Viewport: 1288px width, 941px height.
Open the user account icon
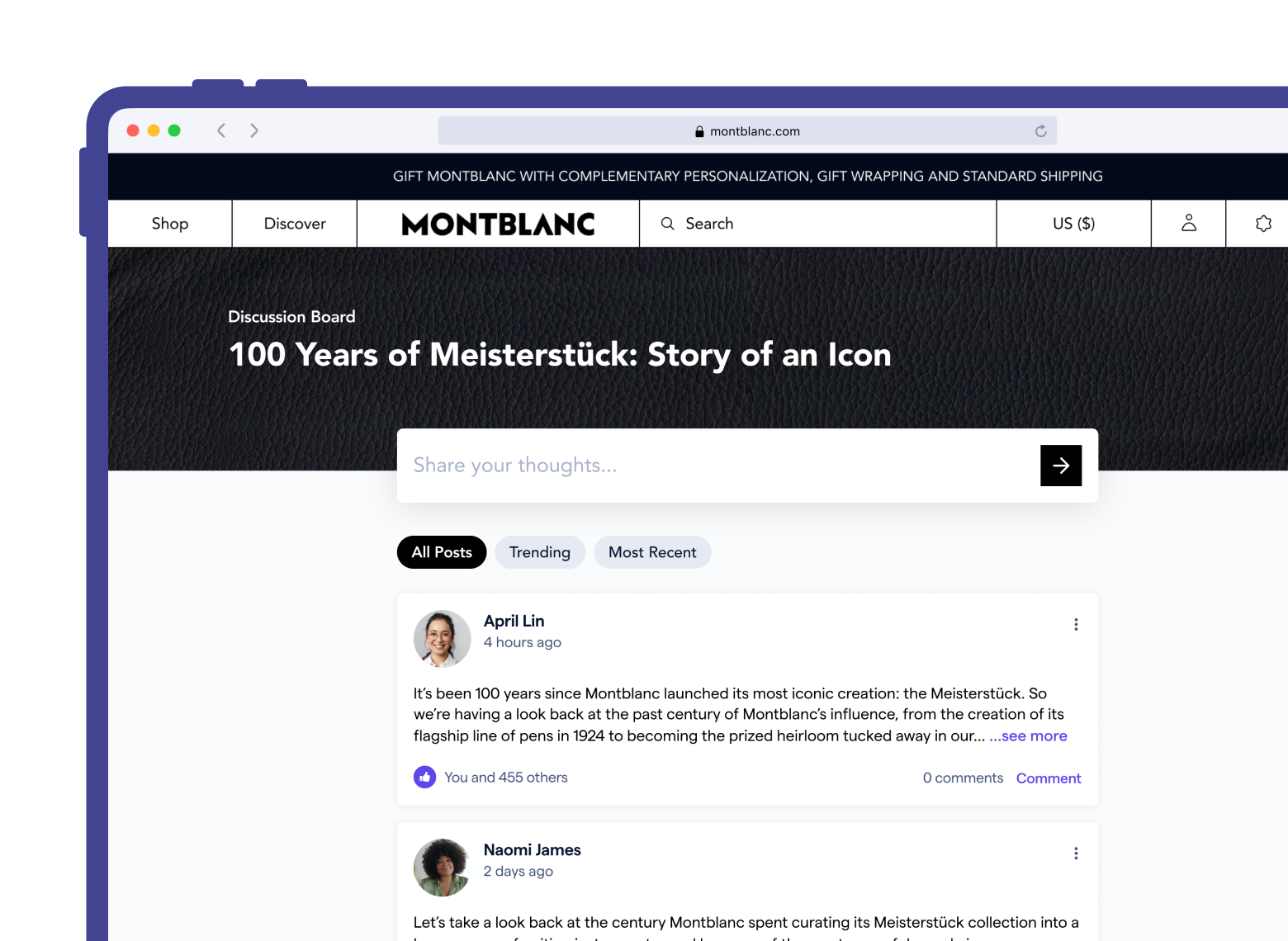point(1189,223)
